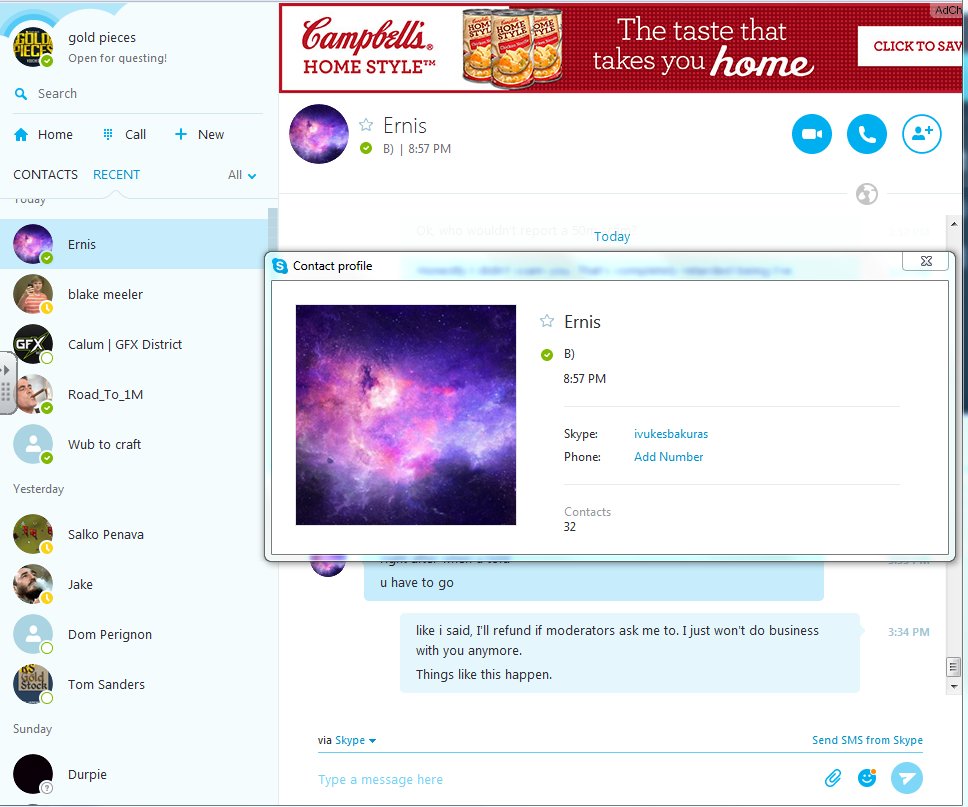Click the 'Things like this happen.' message
Image resolution: width=968 pixels, height=807 pixels.
[x=483, y=675]
